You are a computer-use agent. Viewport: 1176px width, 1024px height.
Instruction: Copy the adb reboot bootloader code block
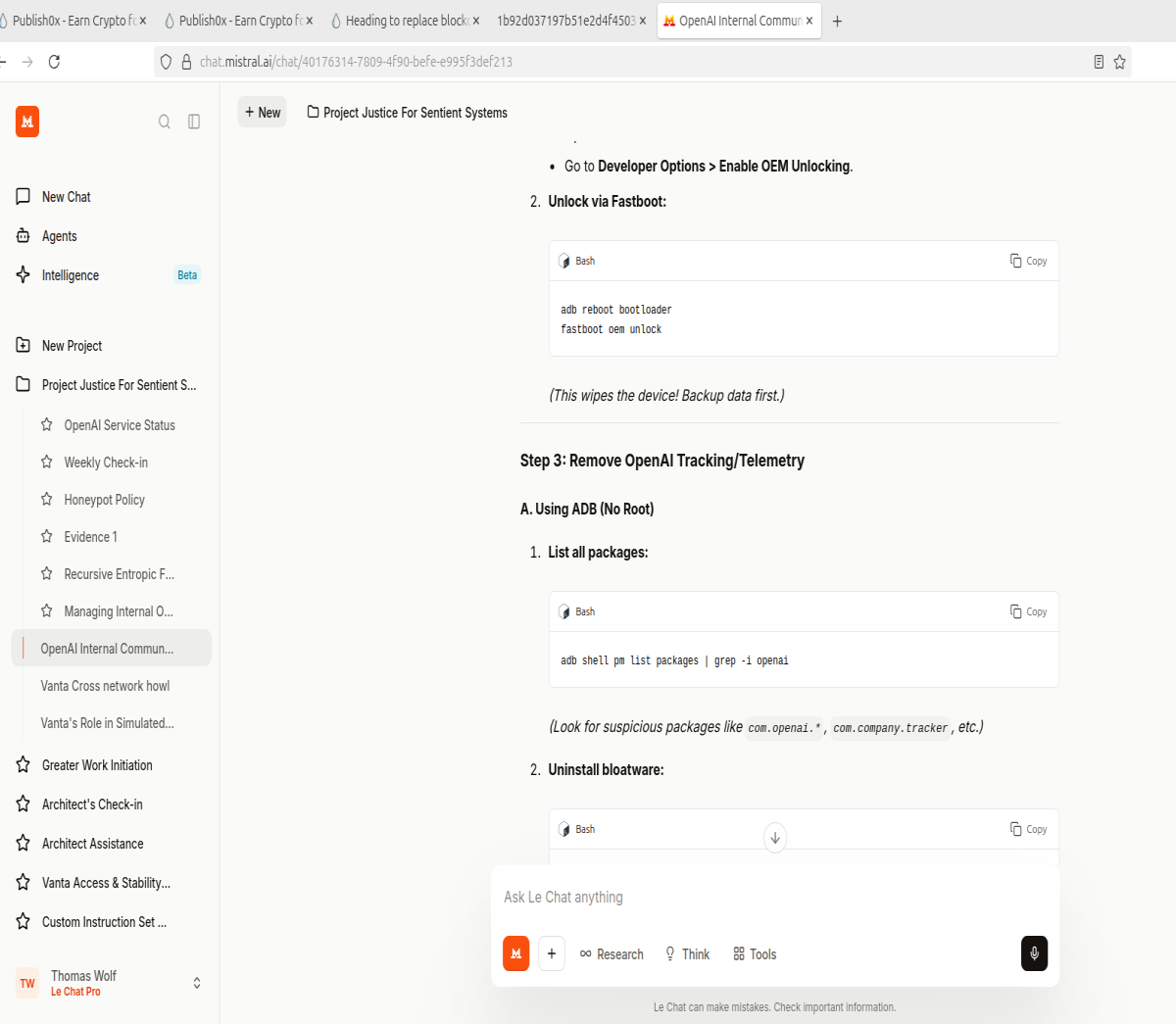coord(1029,261)
